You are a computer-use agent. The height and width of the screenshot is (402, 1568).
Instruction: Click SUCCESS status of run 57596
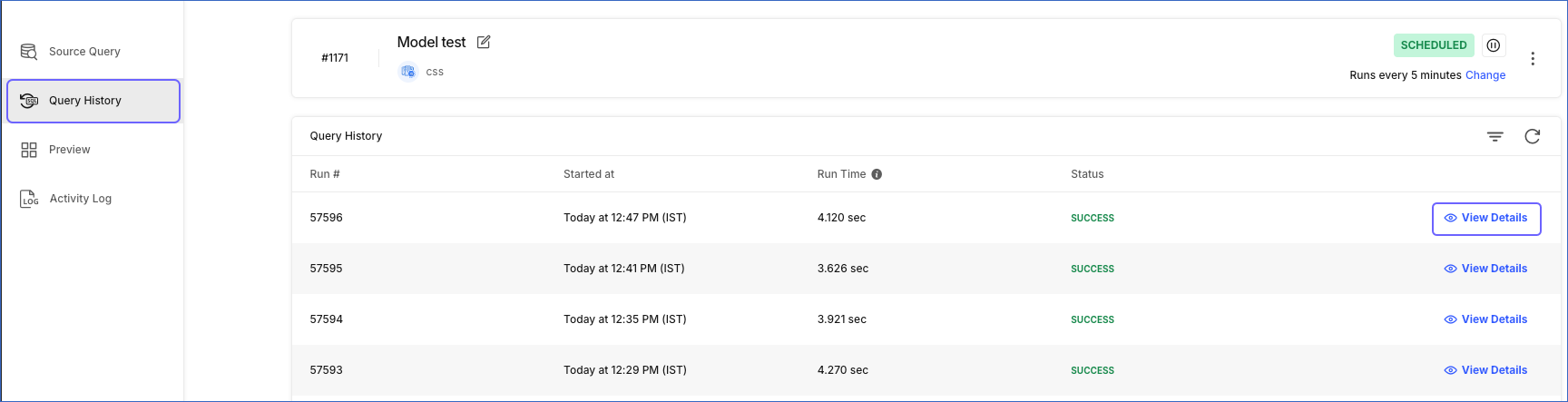click(x=1093, y=219)
